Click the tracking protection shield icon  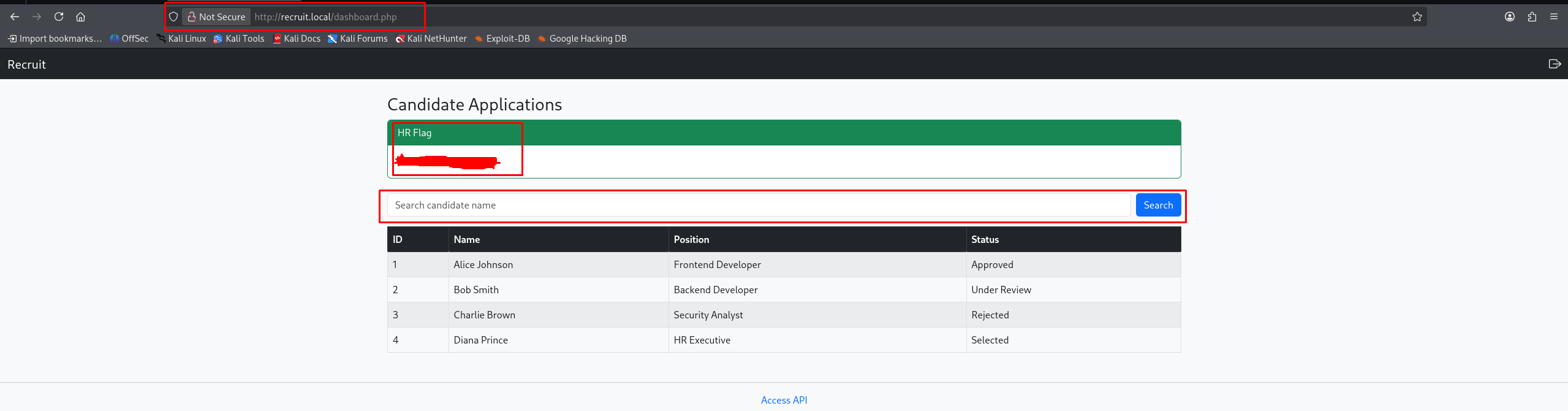click(x=173, y=17)
